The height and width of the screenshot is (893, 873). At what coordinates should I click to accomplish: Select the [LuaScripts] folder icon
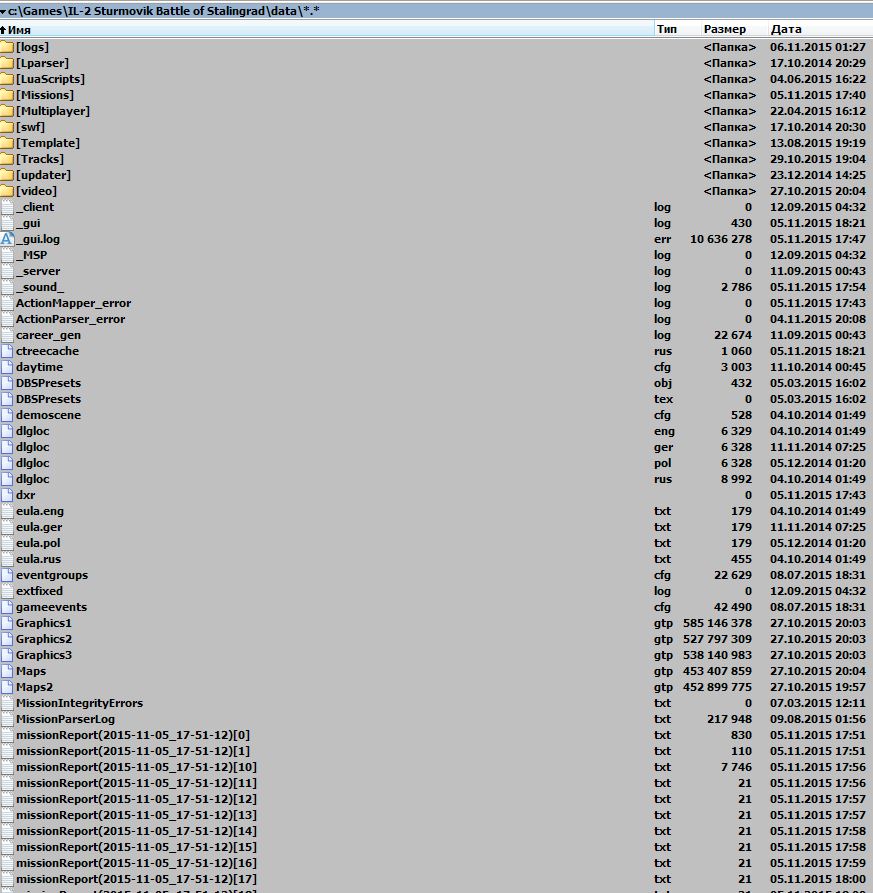(x=7, y=79)
